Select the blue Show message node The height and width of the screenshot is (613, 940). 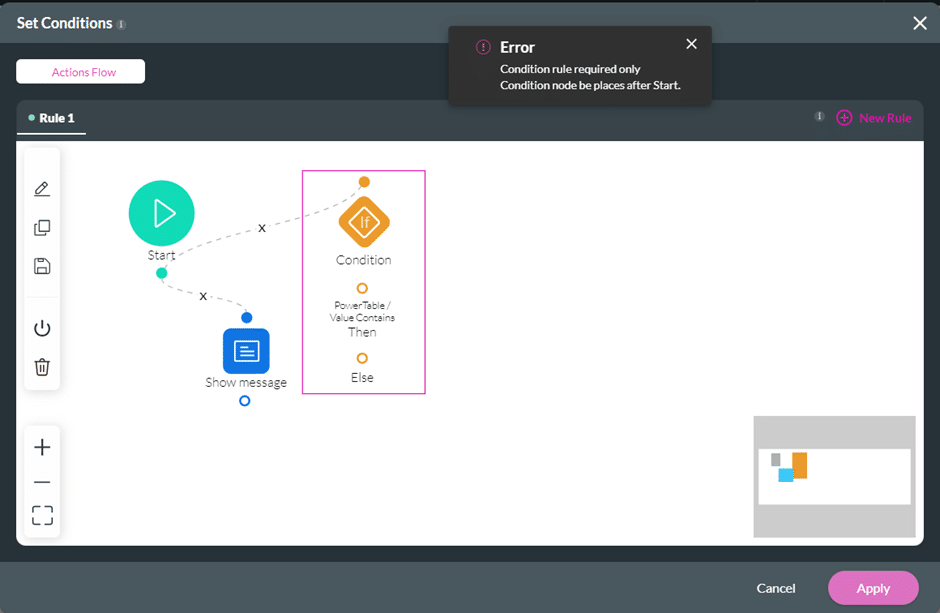coord(246,351)
